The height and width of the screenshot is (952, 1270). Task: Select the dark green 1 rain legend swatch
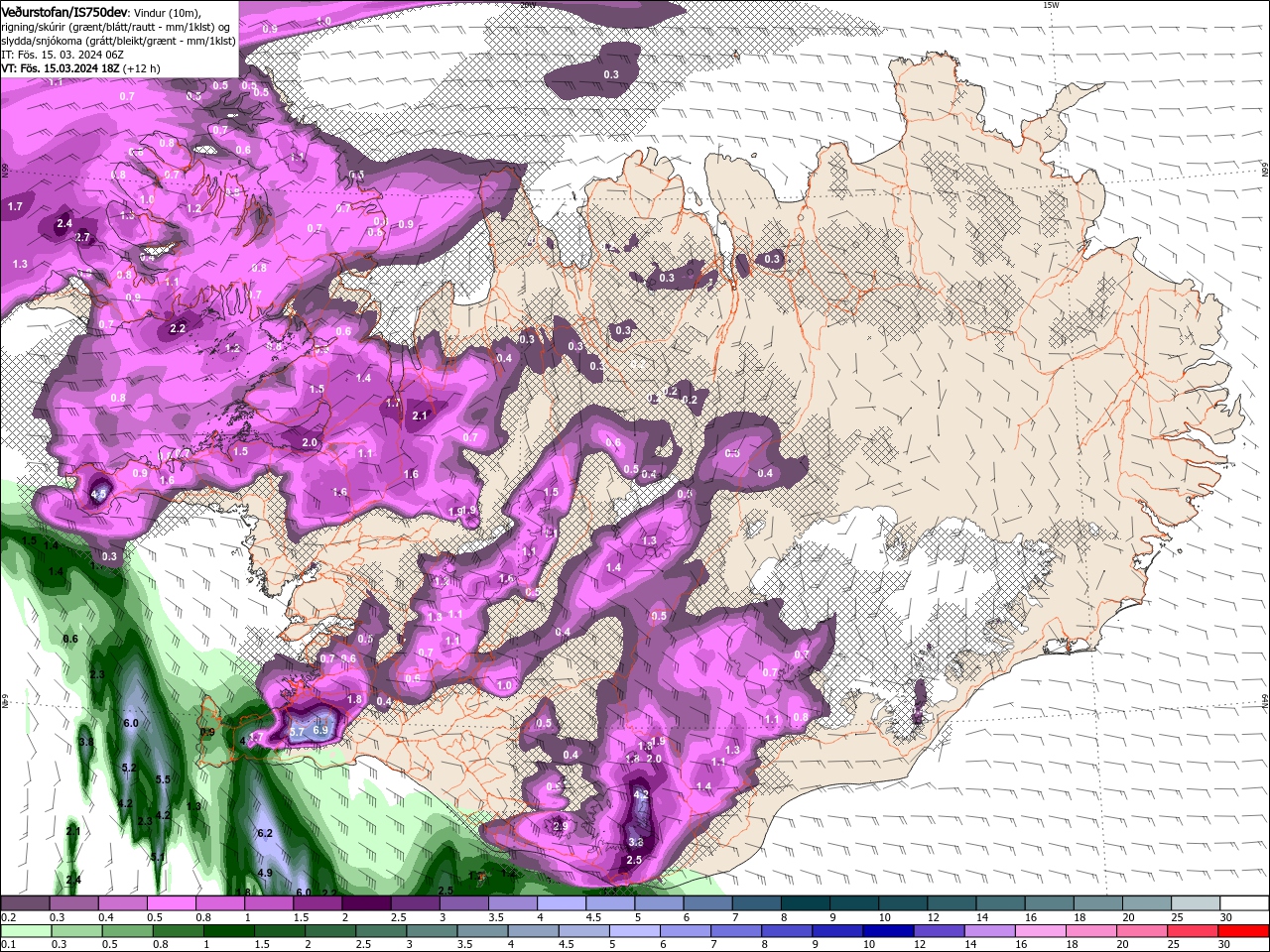pyautogui.click(x=228, y=931)
